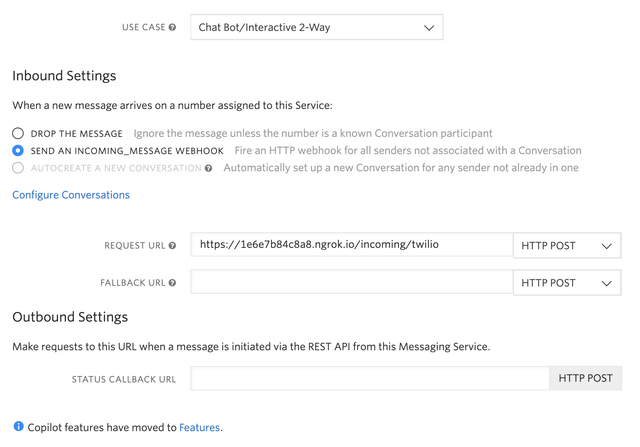The width and height of the screenshot is (640, 447).
Task: Click the help icon next to USE CASE
Action: 172,27
